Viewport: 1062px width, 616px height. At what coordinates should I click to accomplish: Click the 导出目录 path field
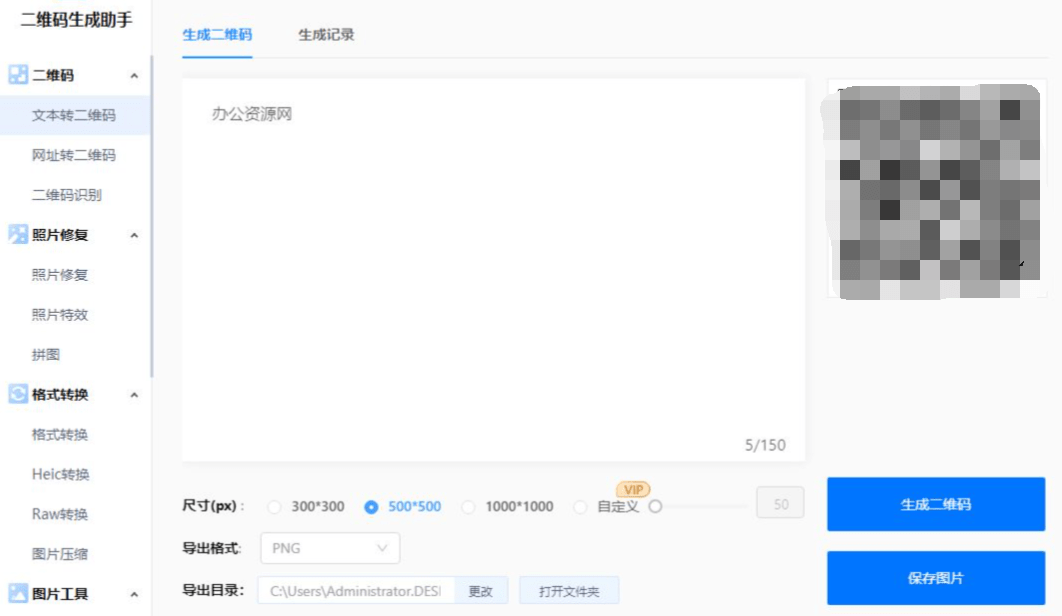point(356,591)
